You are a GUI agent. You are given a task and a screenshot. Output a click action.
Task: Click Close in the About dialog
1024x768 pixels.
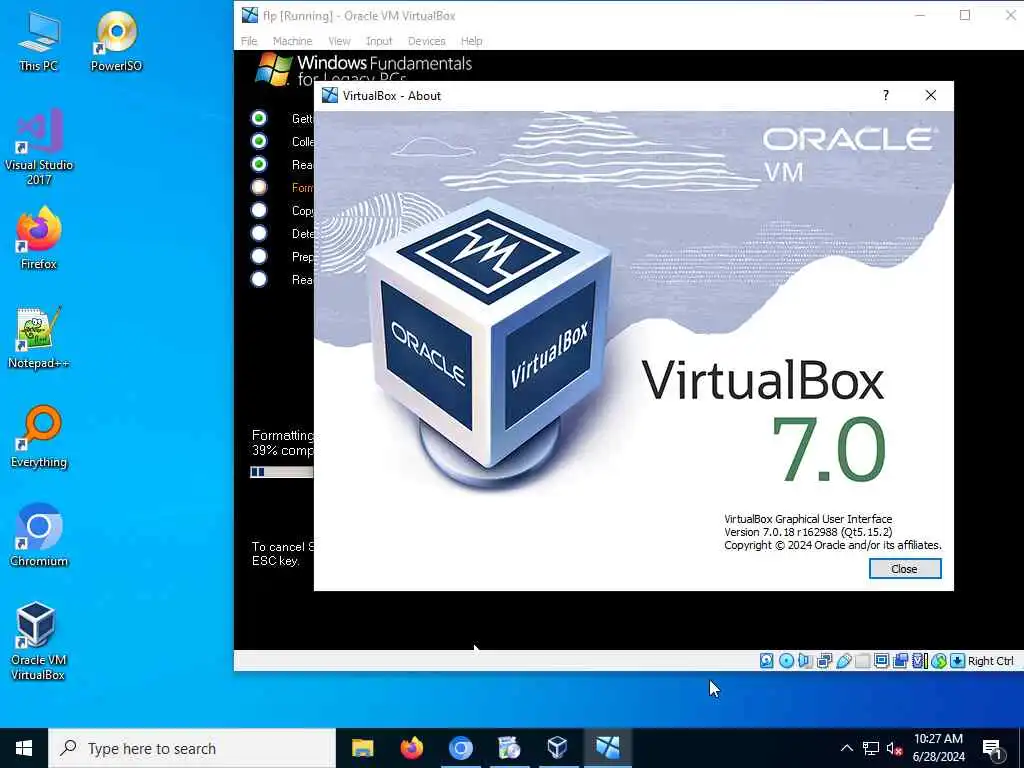(904, 569)
